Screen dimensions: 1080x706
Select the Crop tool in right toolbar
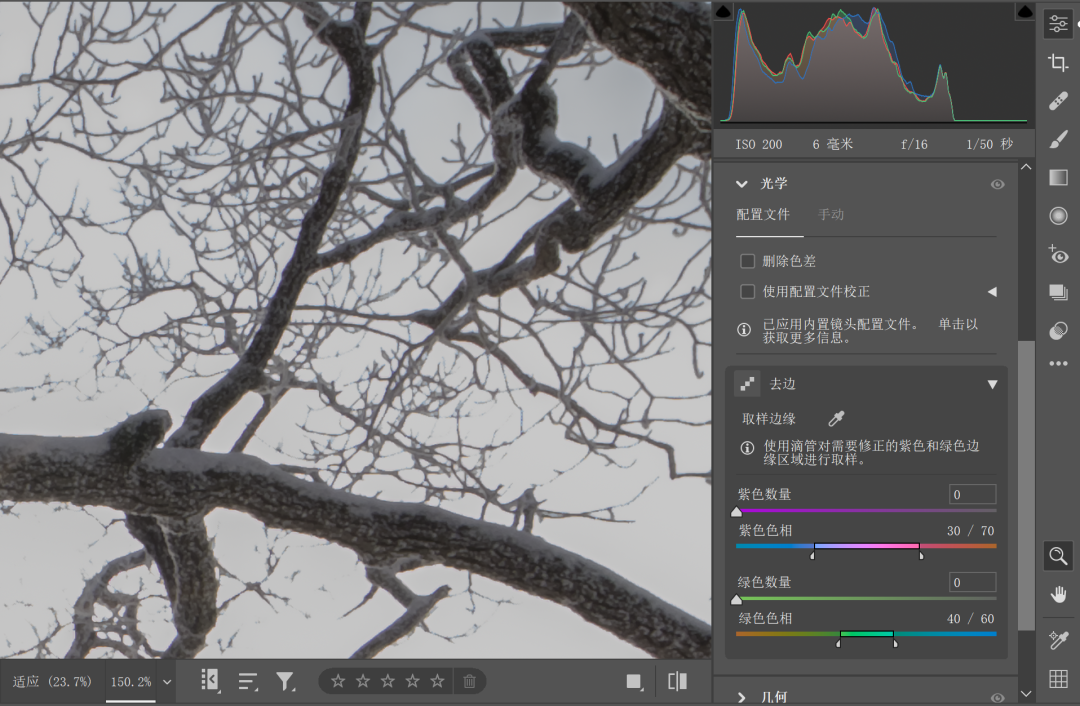tap(1058, 63)
